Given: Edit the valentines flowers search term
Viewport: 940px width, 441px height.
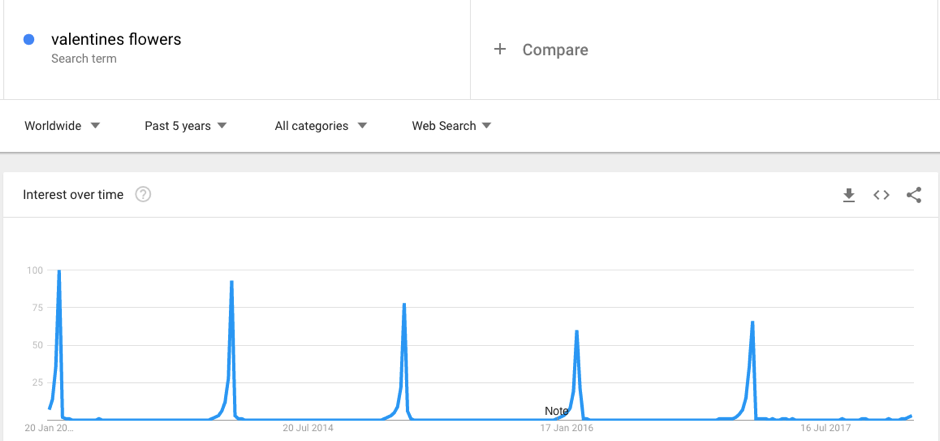Looking at the screenshot, I should (116, 40).
